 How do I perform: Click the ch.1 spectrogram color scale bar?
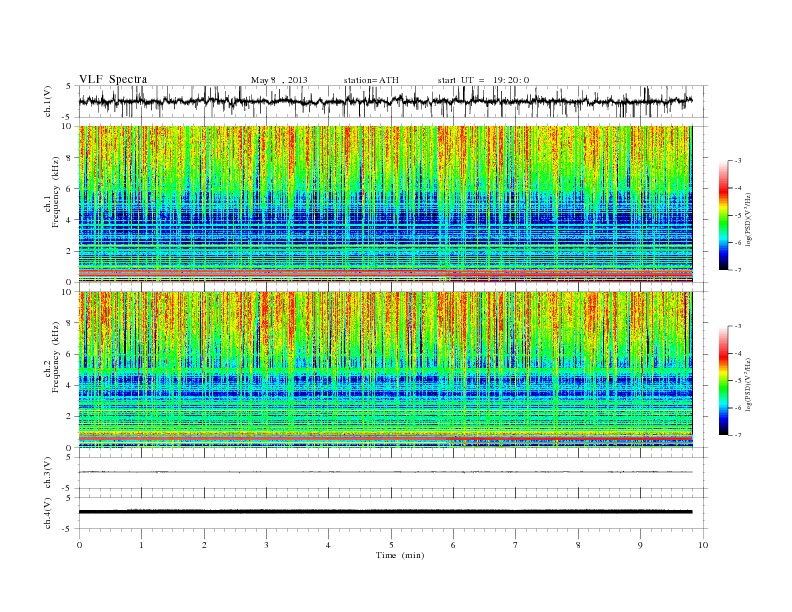(x=723, y=216)
